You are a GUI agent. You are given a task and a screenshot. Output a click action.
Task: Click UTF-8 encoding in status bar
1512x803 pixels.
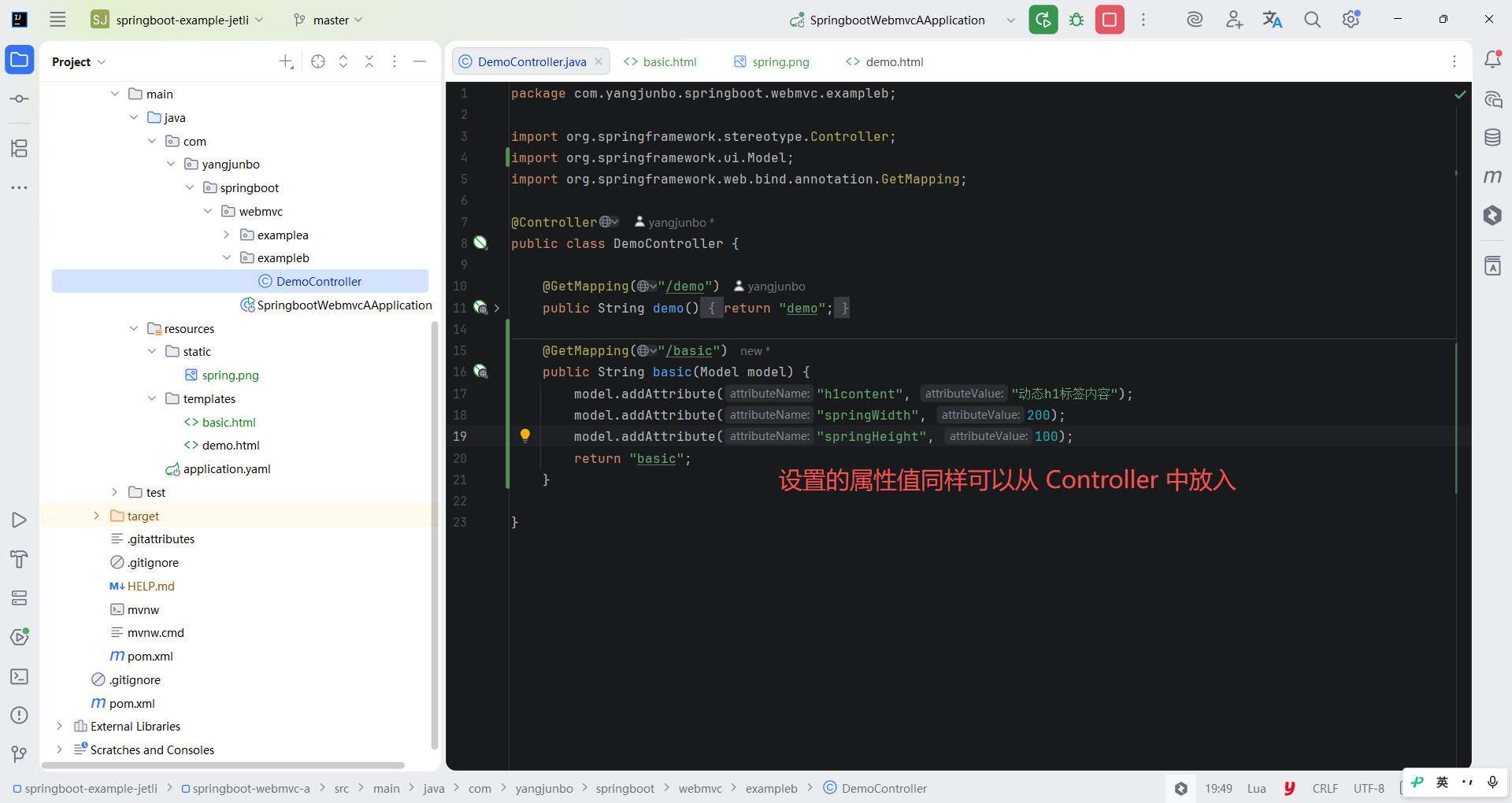[x=1369, y=788]
